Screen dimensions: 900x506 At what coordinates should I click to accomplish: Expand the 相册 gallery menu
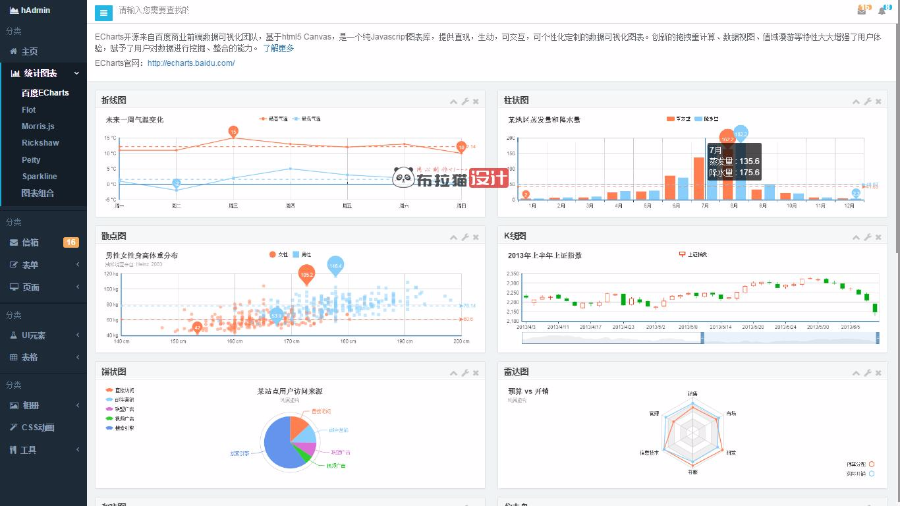(x=43, y=406)
